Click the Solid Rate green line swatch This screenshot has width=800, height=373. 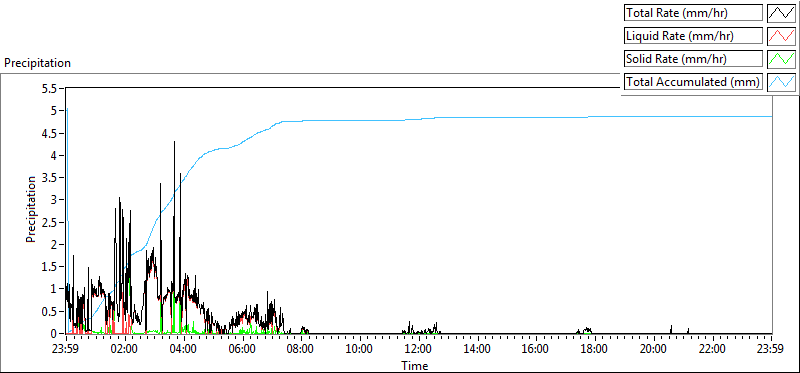click(781, 59)
